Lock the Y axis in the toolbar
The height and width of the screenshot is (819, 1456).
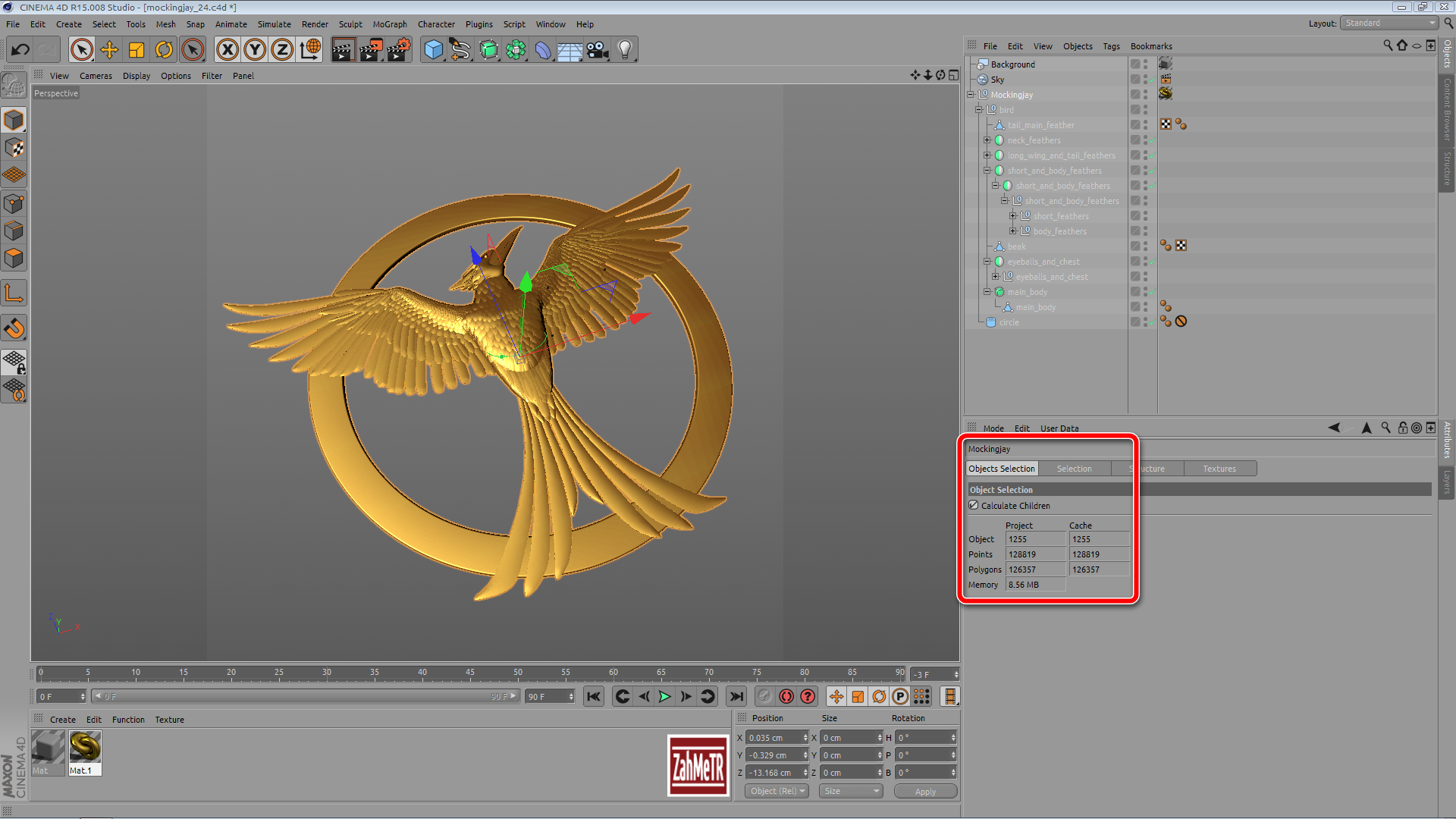click(255, 49)
